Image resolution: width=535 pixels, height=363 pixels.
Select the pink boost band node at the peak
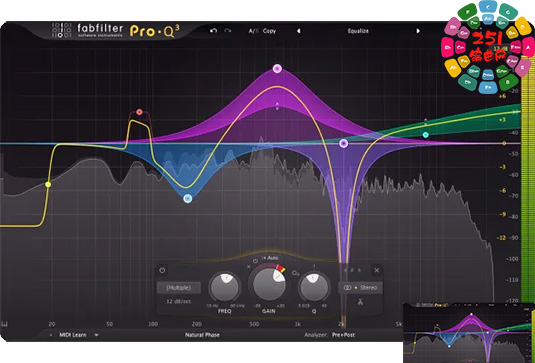coord(277,69)
